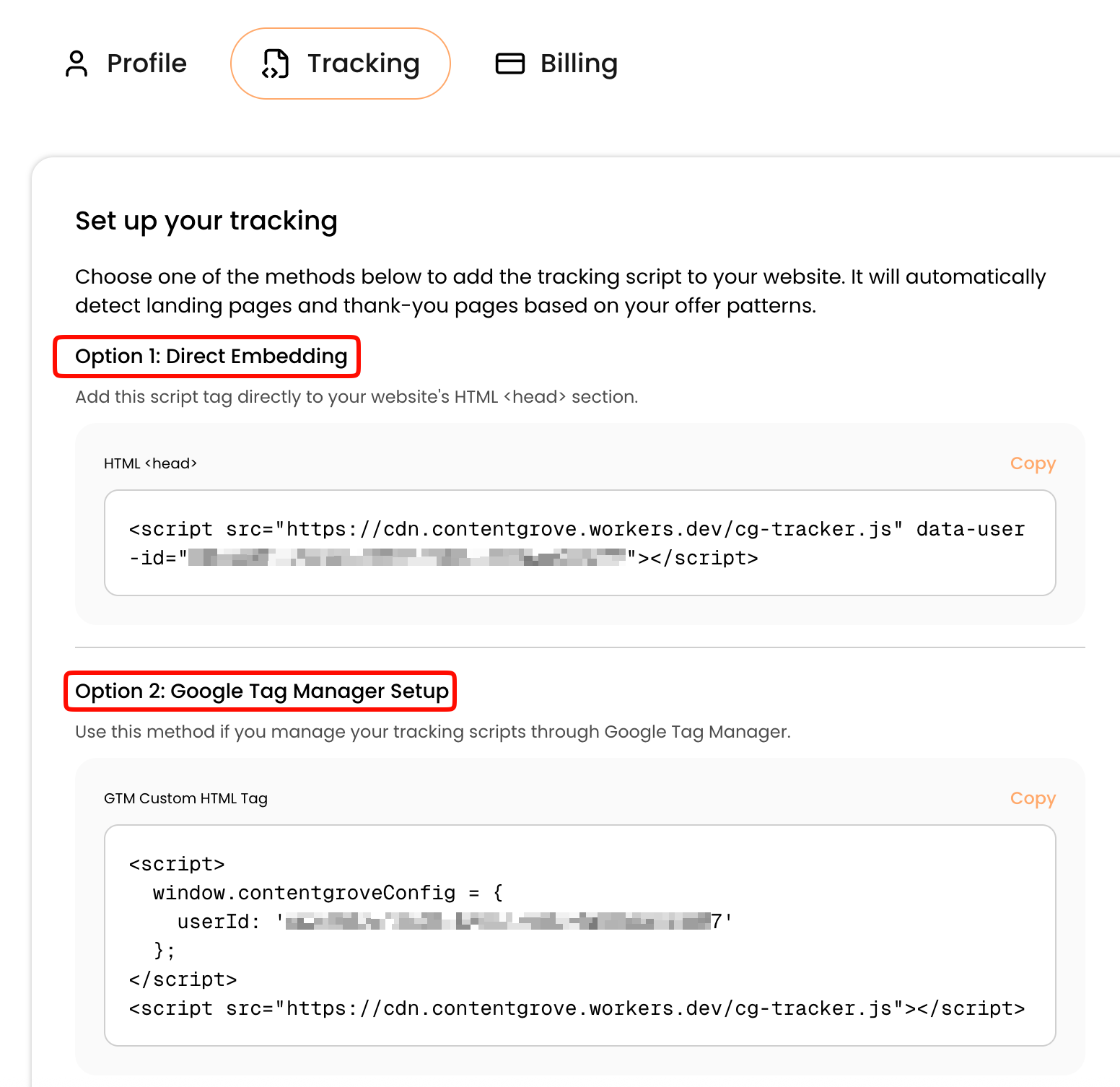Click inside the Direct Embedding script code box

(x=580, y=543)
